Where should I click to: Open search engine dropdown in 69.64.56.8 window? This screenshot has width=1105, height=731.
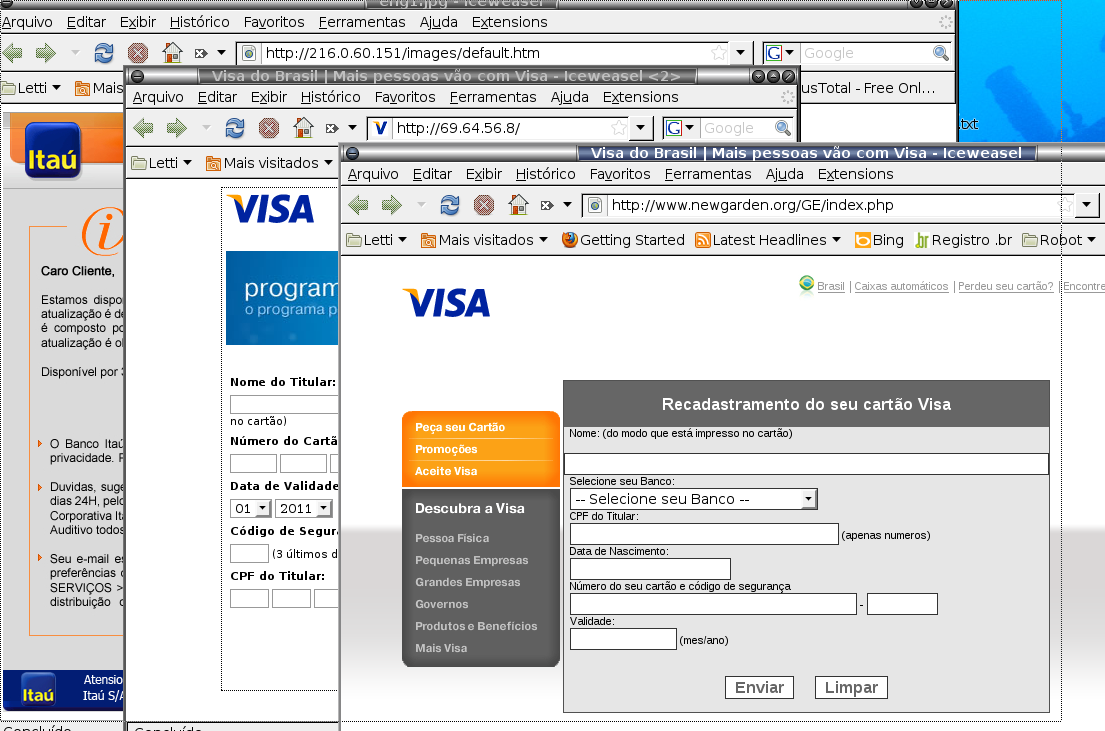coord(681,128)
